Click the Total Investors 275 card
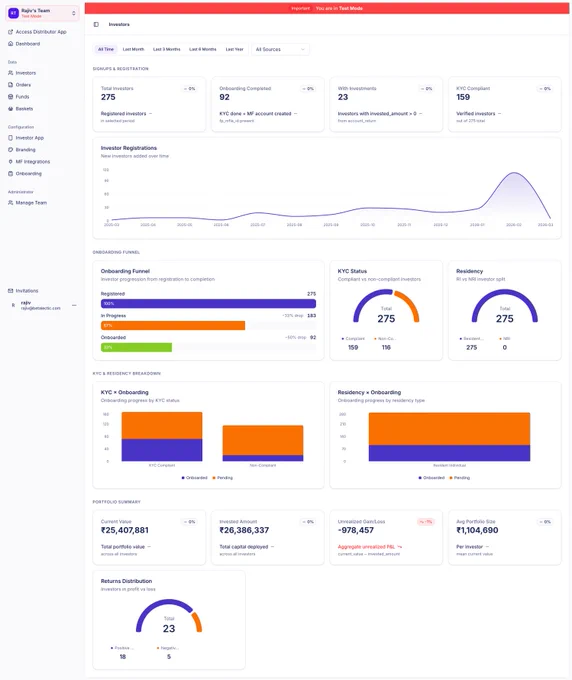Screen dimensions: 572x680 pyautogui.click(x=149, y=104)
